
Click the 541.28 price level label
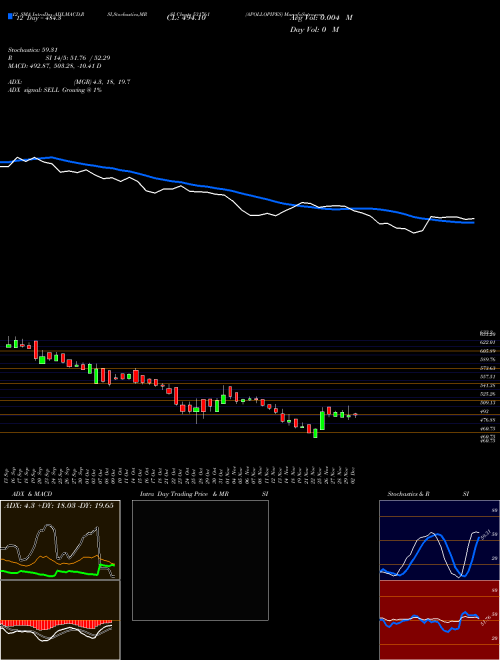[x=487, y=385]
